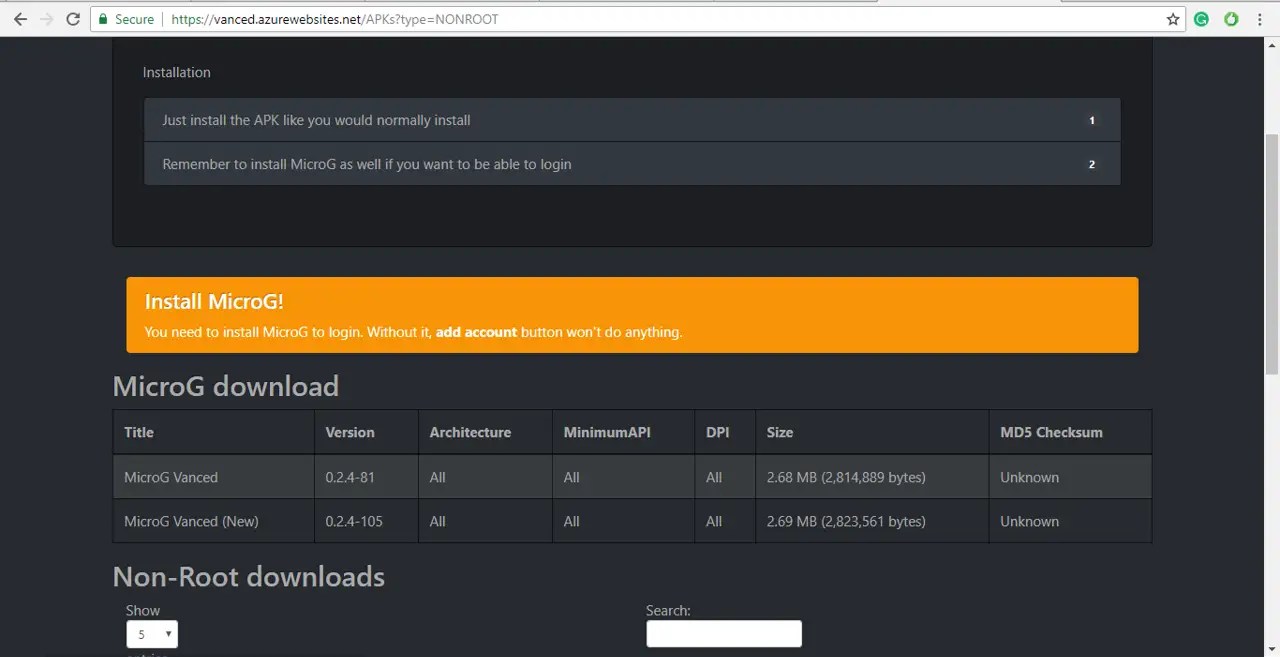Click the MD5 Checksum column header

click(1051, 432)
